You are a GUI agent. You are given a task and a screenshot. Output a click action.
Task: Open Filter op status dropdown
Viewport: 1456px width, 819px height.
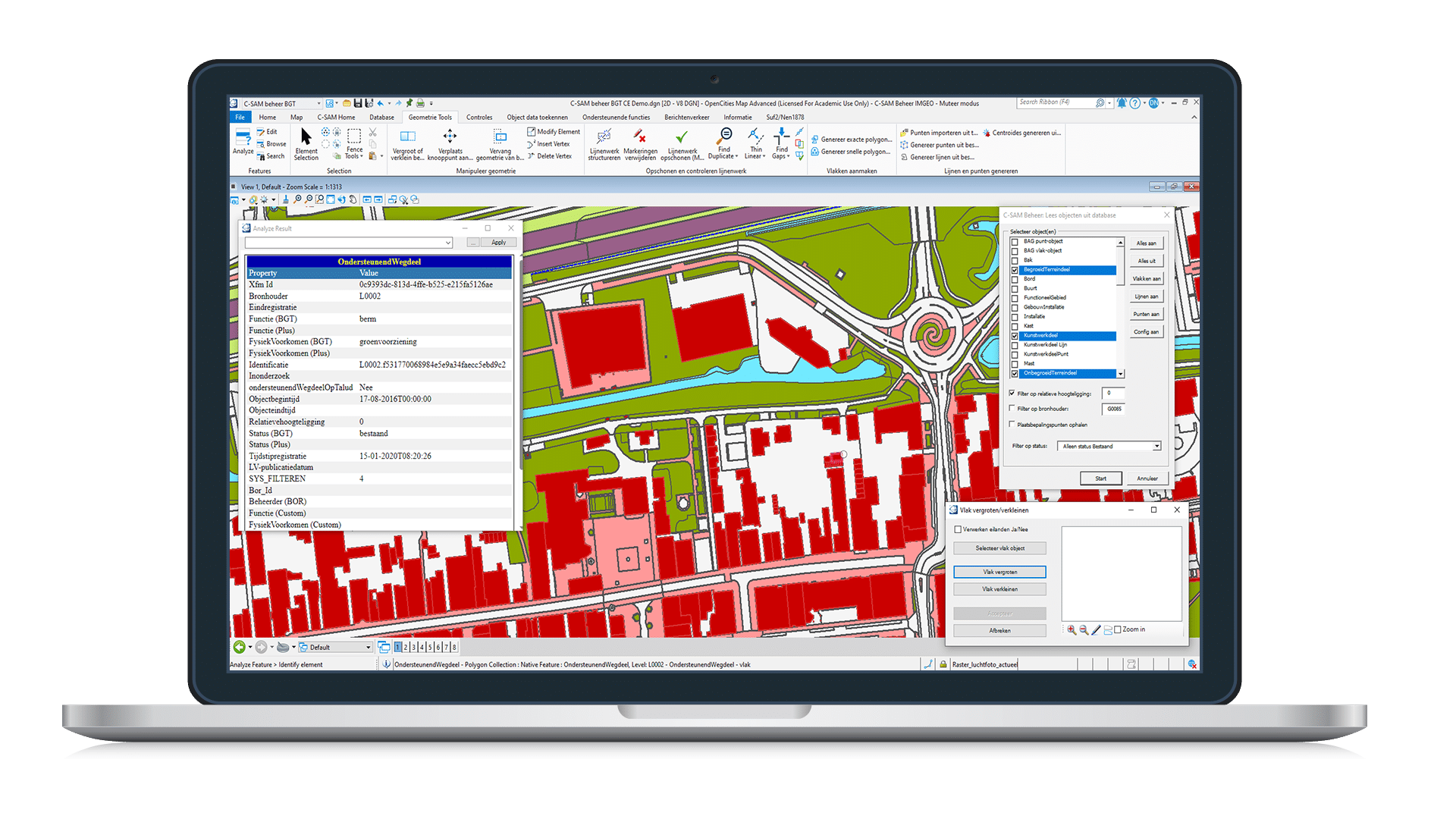click(x=1109, y=446)
